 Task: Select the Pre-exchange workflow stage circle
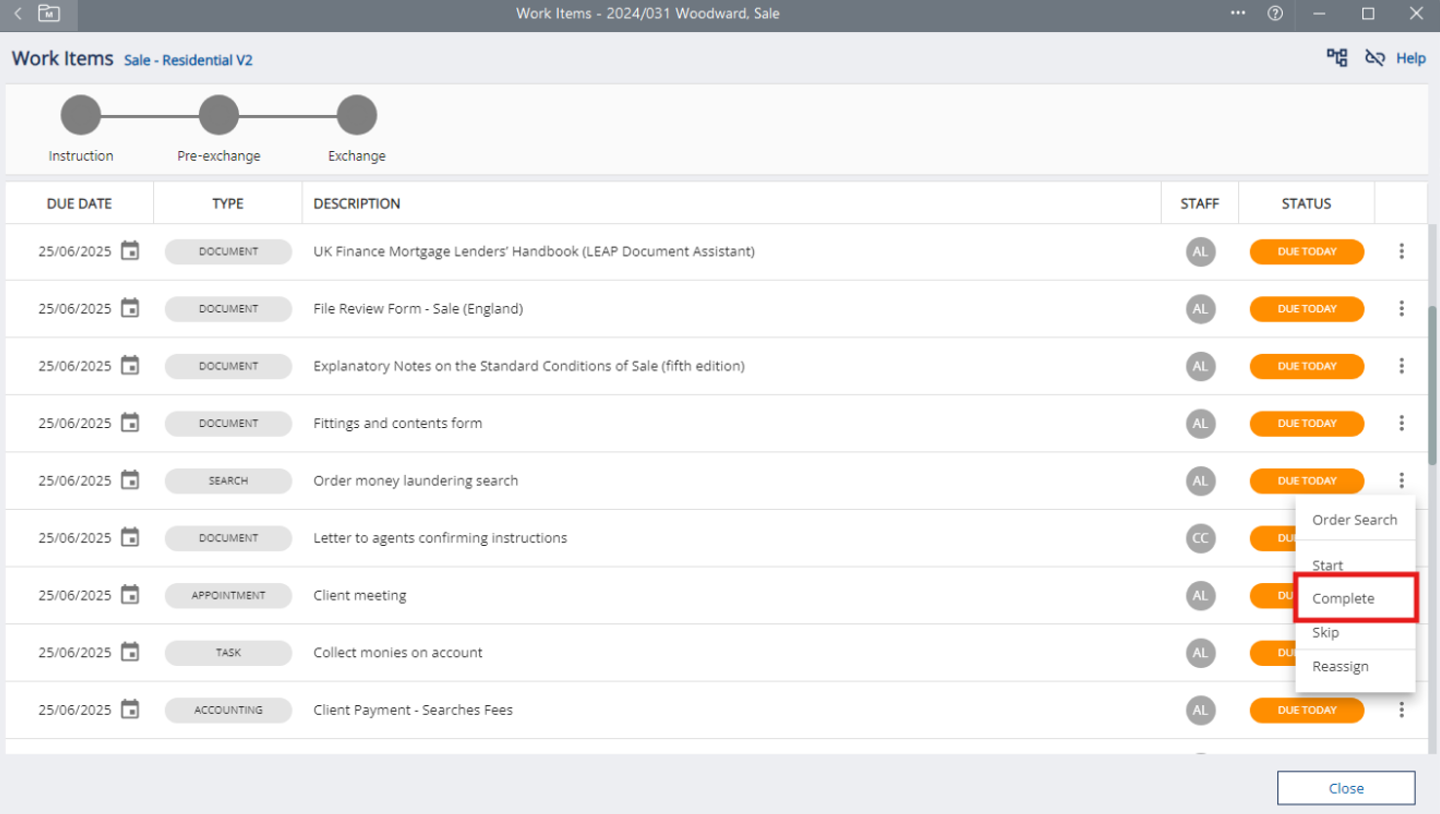(218, 115)
